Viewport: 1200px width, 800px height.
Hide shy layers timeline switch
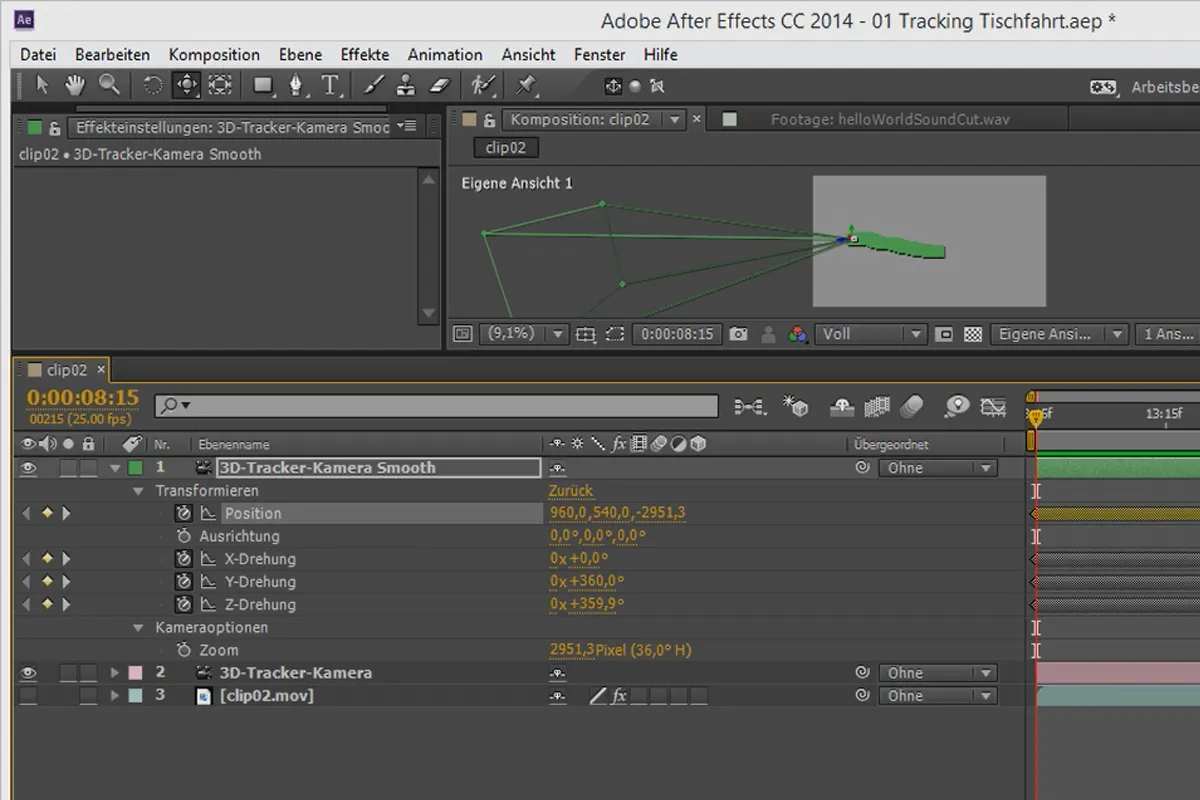click(x=842, y=406)
